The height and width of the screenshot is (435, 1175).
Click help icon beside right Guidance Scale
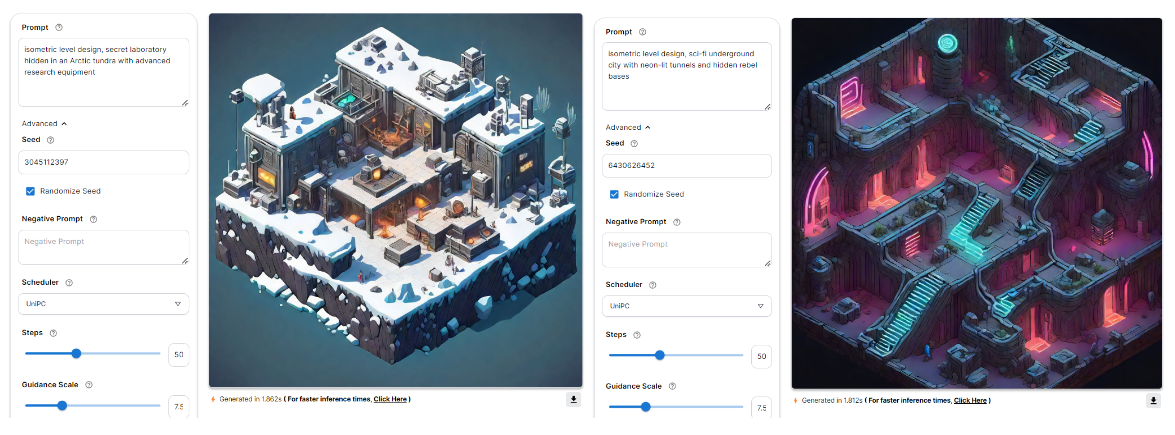point(672,386)
